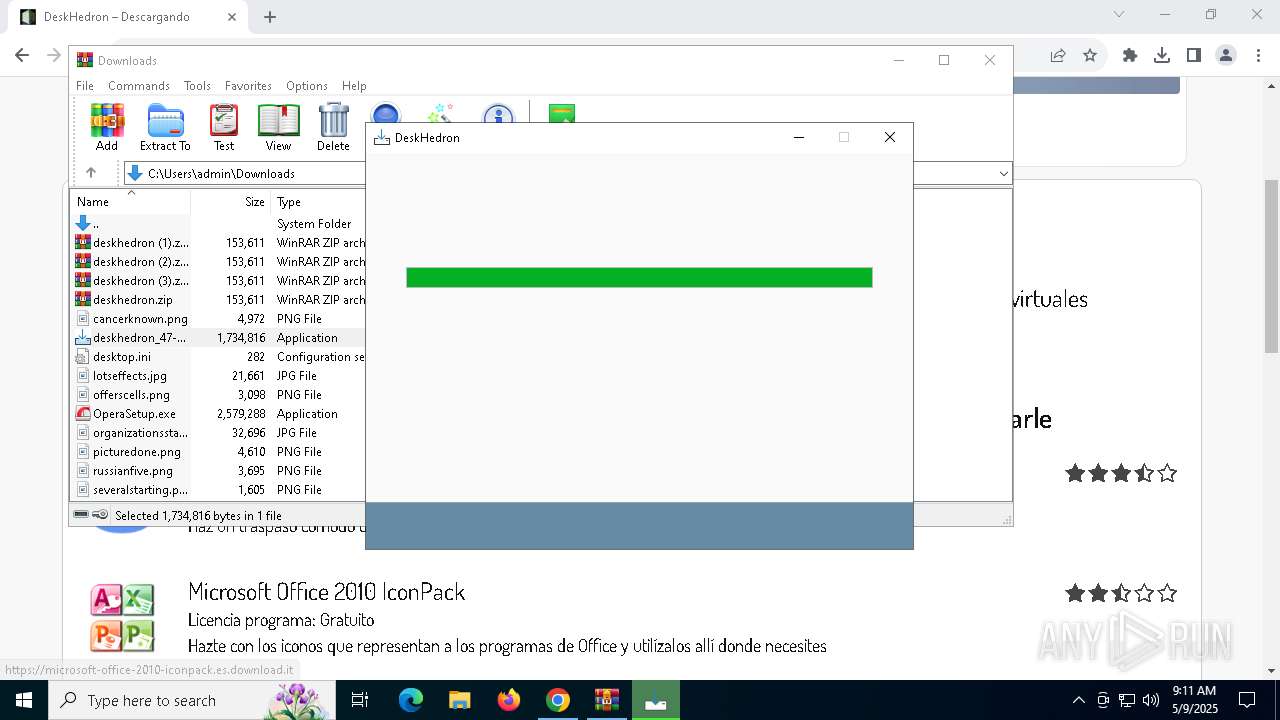The image size is (1280, 720).
Task: Click the Test archive toolbar icon
Action: point(224,127)
